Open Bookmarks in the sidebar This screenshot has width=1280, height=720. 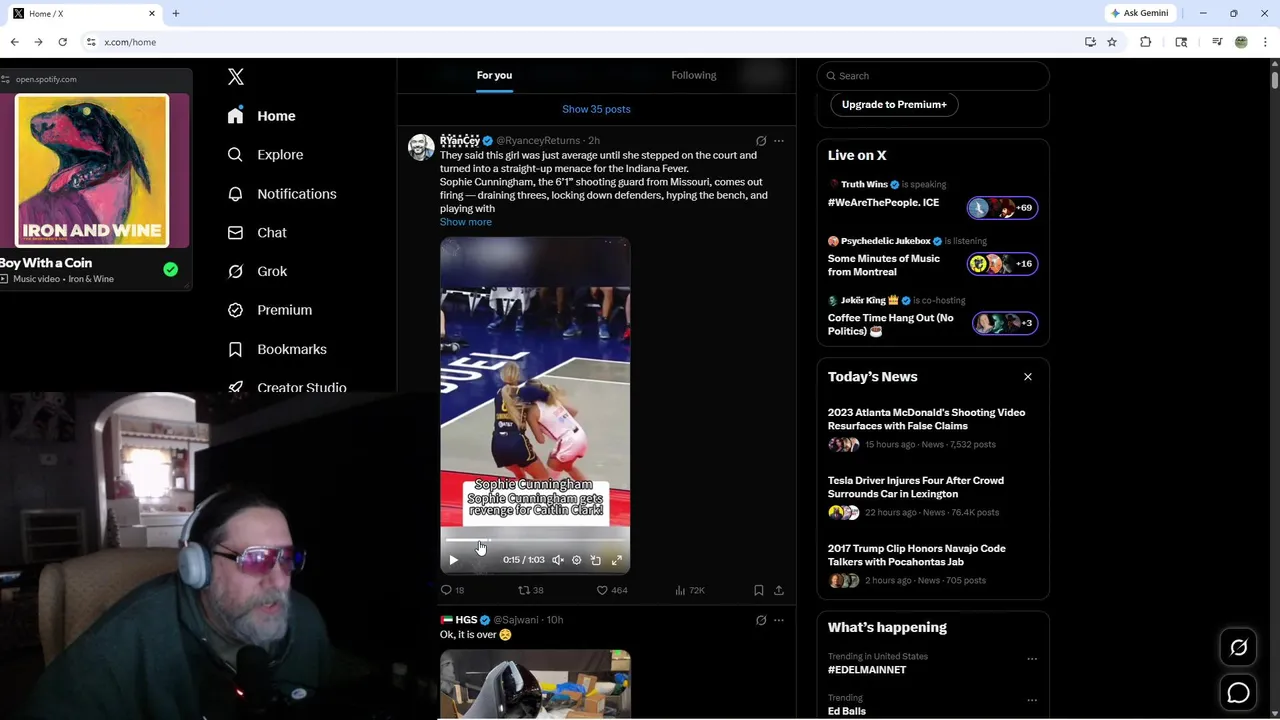pyautogui.click(x=277, y=349)
